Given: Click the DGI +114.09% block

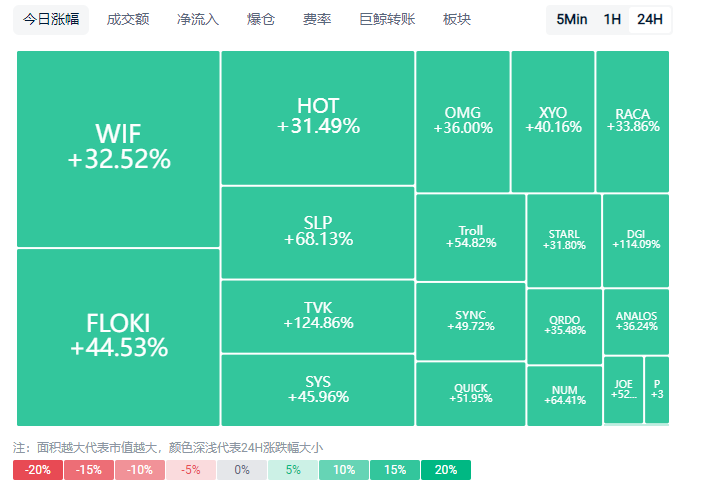Looking at the screenshot, I should 636,240.
